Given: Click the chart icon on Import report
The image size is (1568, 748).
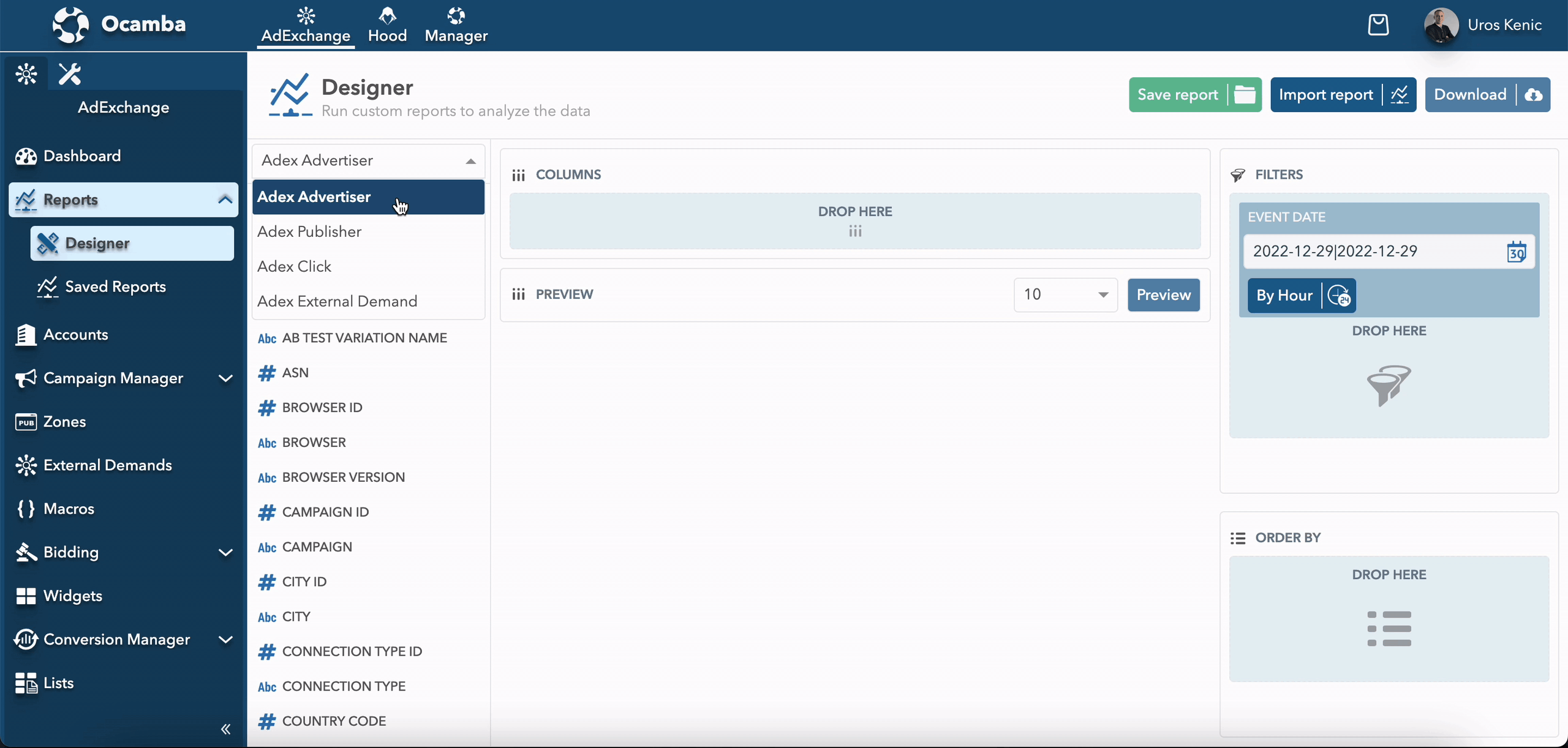Looking at the screenshot, I should click(1400, 95).
